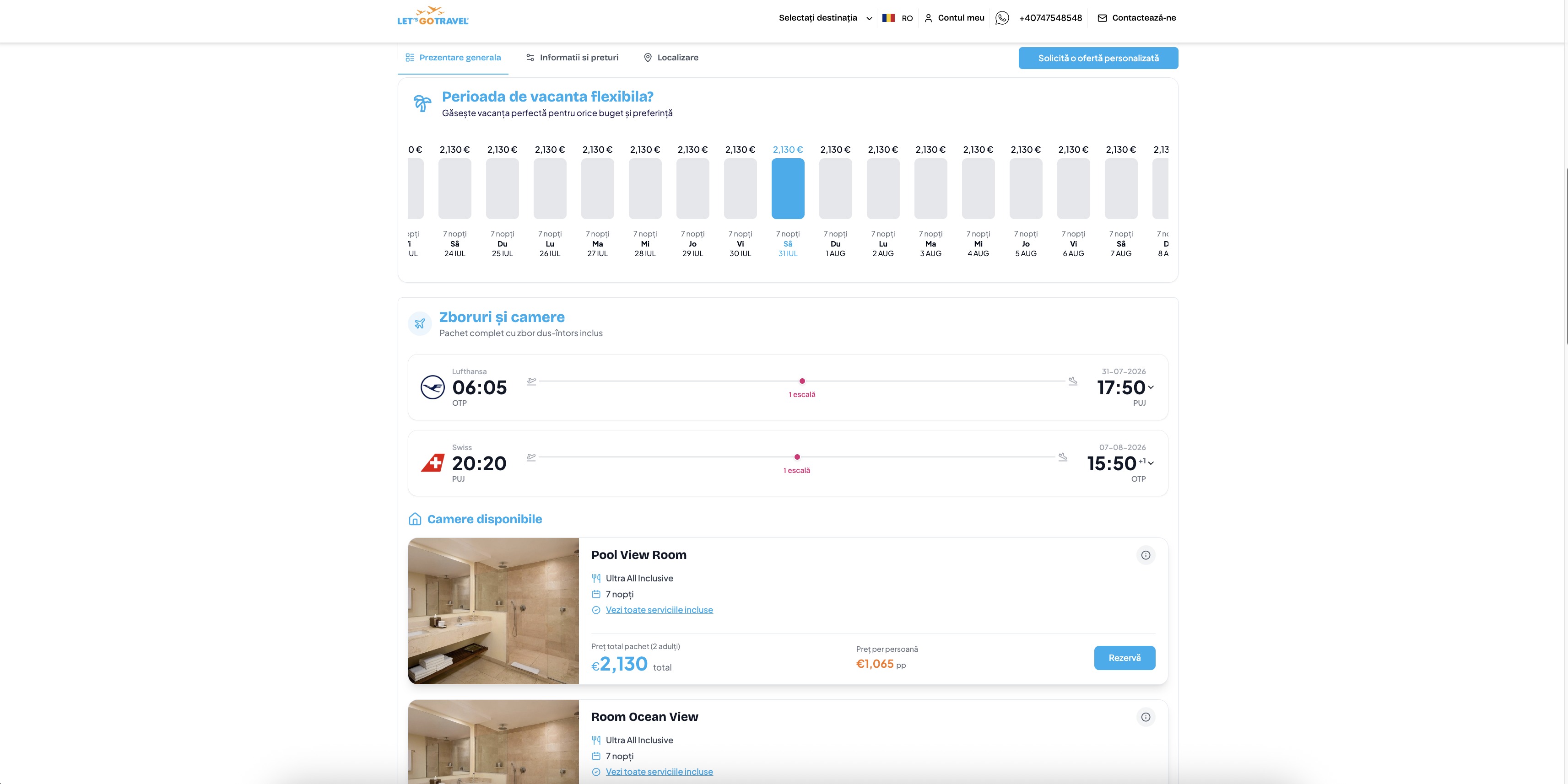Click the info icon for Room Ocean View
1568x784 pixels.
[x=1146, y=717]
